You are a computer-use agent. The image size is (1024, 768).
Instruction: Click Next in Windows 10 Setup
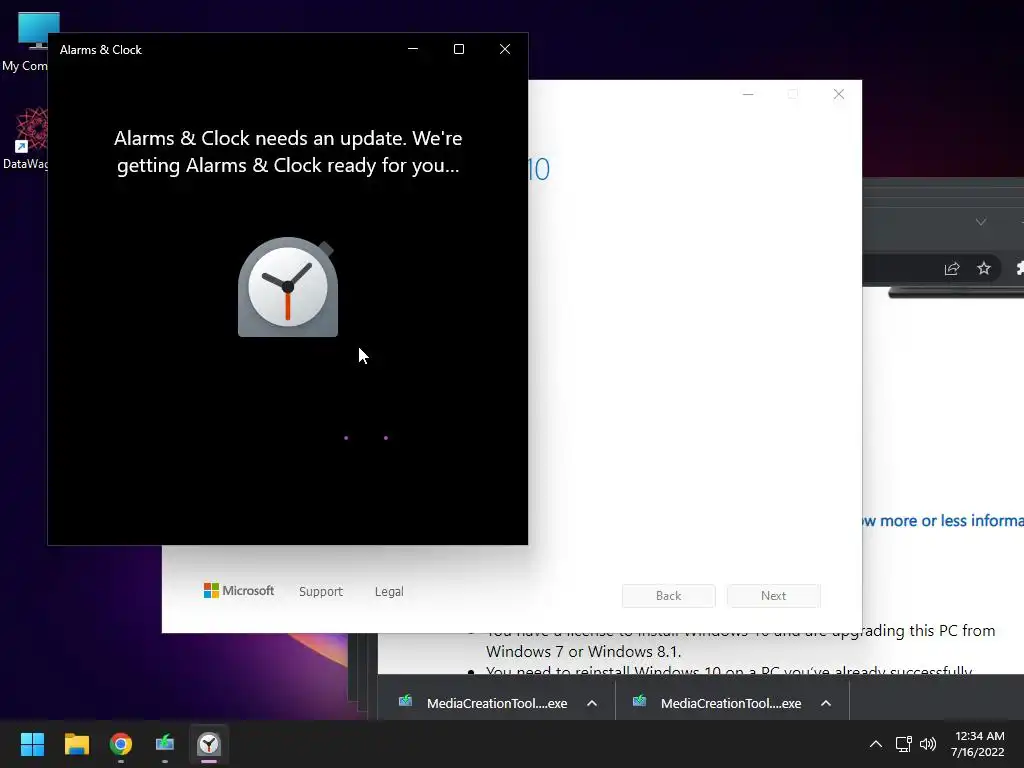(x=773, y=596)
